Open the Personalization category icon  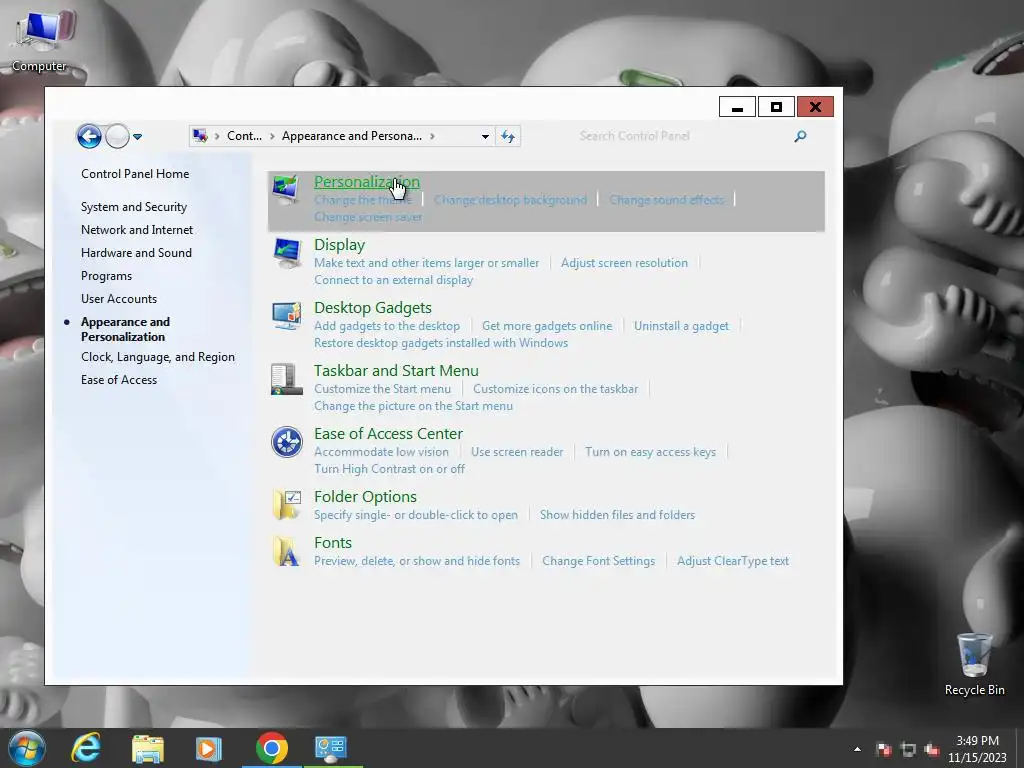point(286,190)
